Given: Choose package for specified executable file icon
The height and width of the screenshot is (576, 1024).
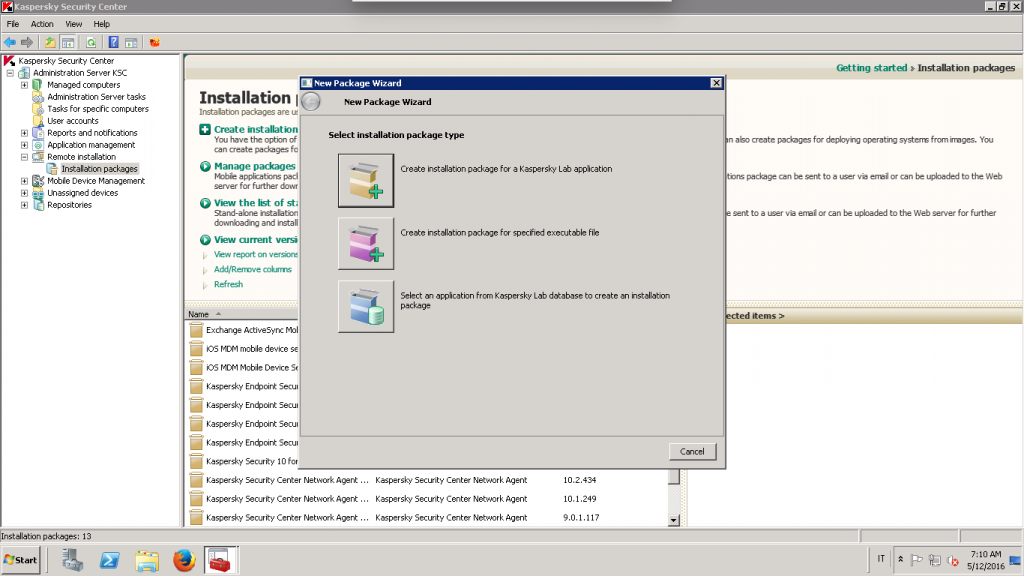Looking at the screenshot, I should click(366, 244).
